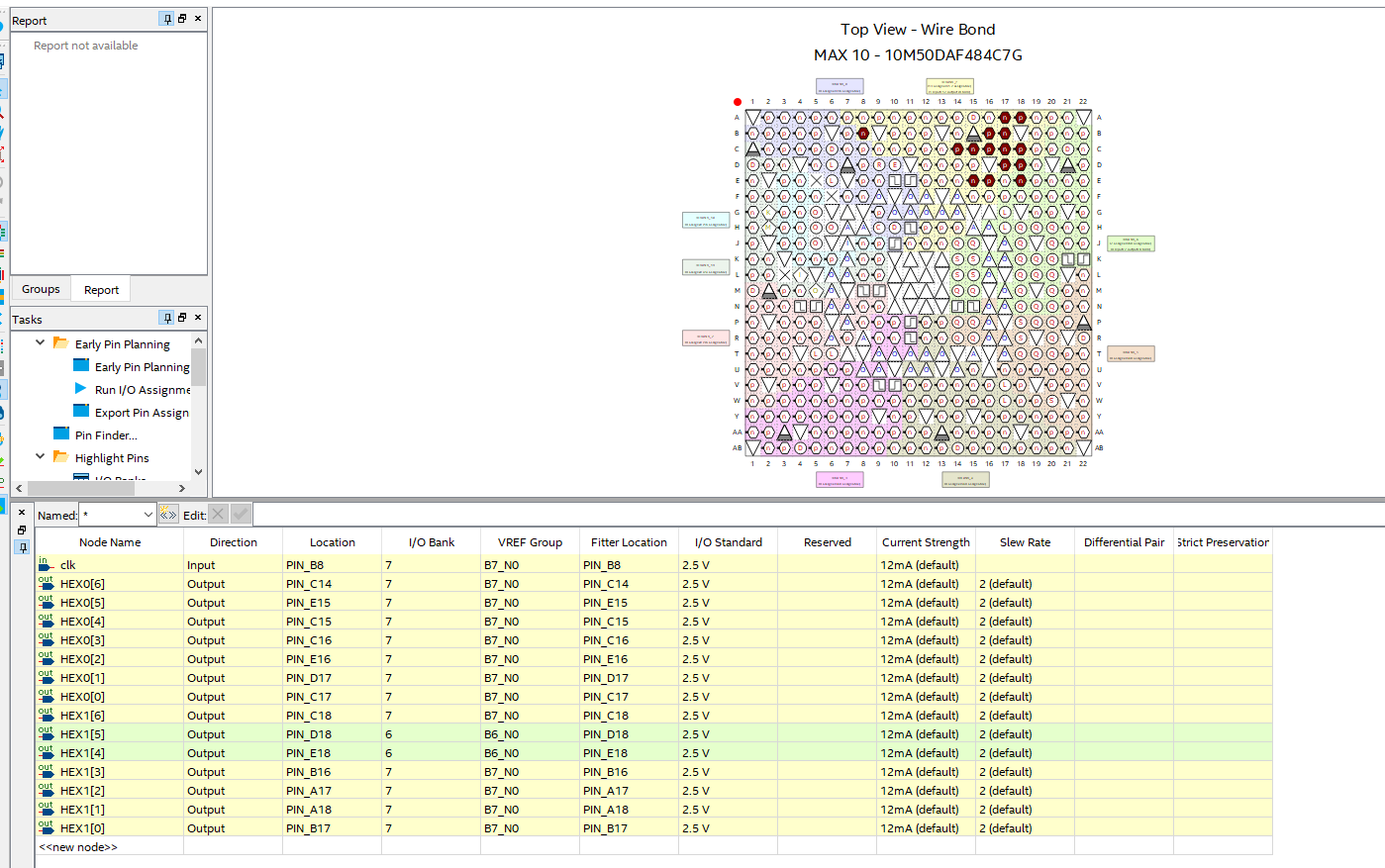Click the VREF Group column header
The width and height of the screenshot is (1385, 868).
[531, 542]
